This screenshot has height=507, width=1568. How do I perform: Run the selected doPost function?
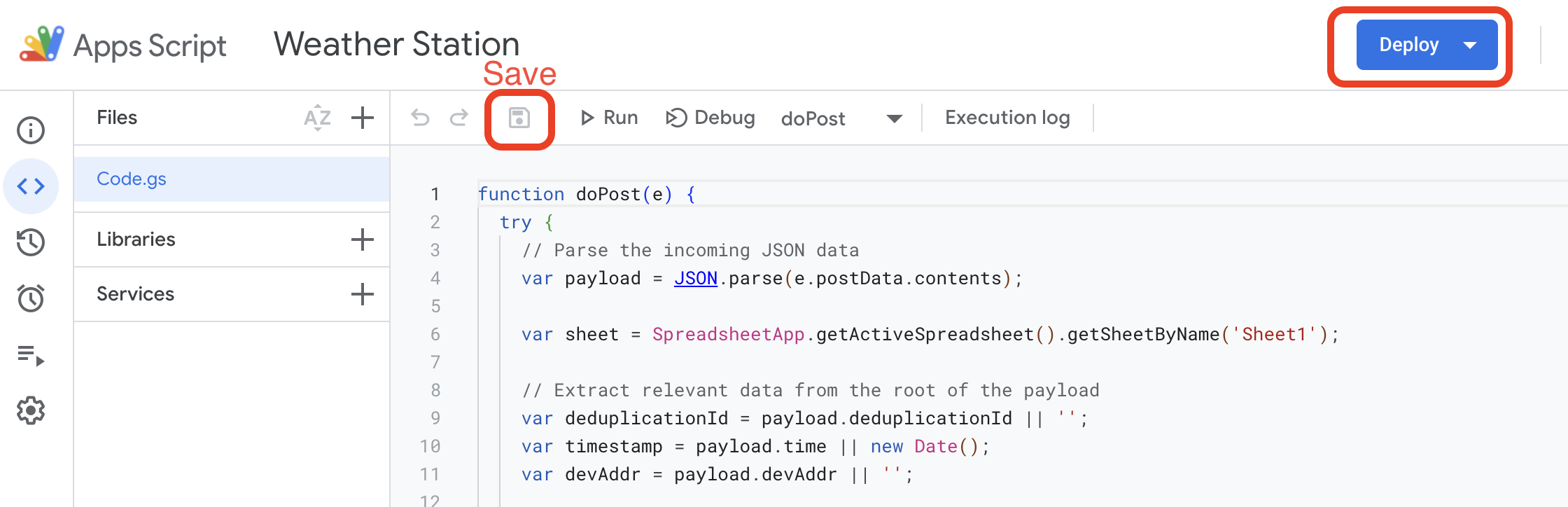(x=609, y=118)
